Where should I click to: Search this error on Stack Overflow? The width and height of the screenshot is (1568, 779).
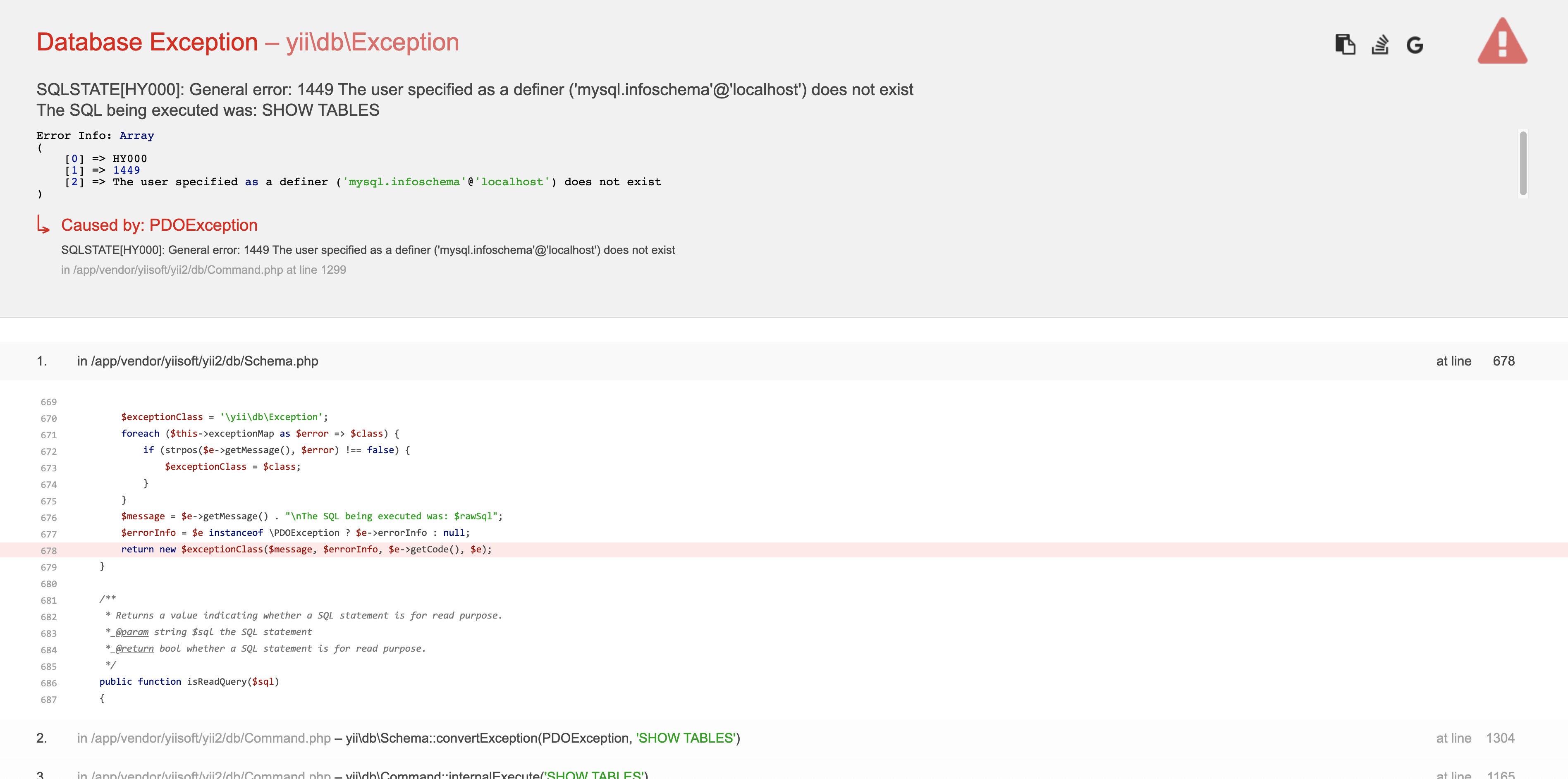click(1380, 44)
